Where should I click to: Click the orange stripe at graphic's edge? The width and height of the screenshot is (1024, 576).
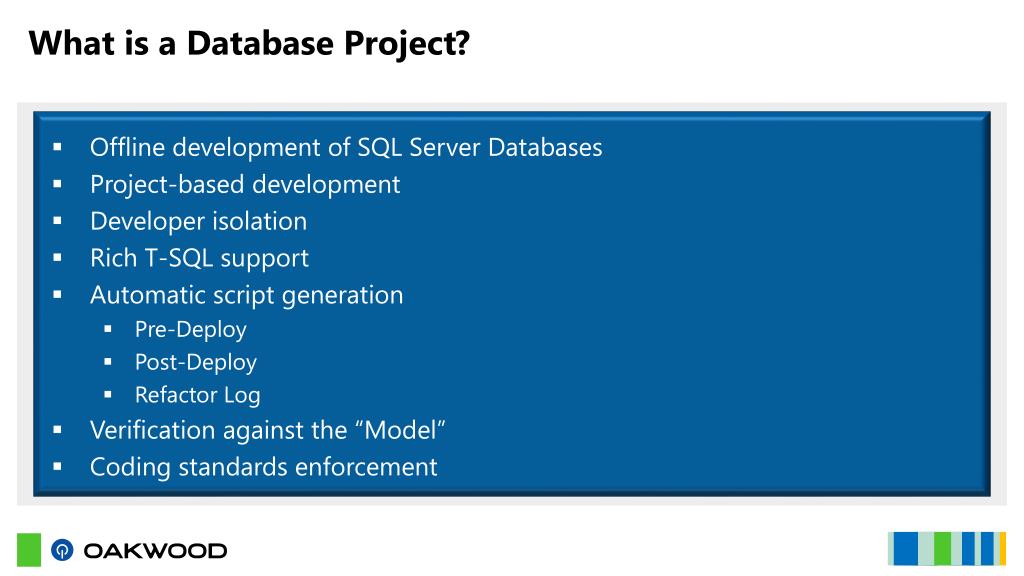click(x=1002, y=549)
